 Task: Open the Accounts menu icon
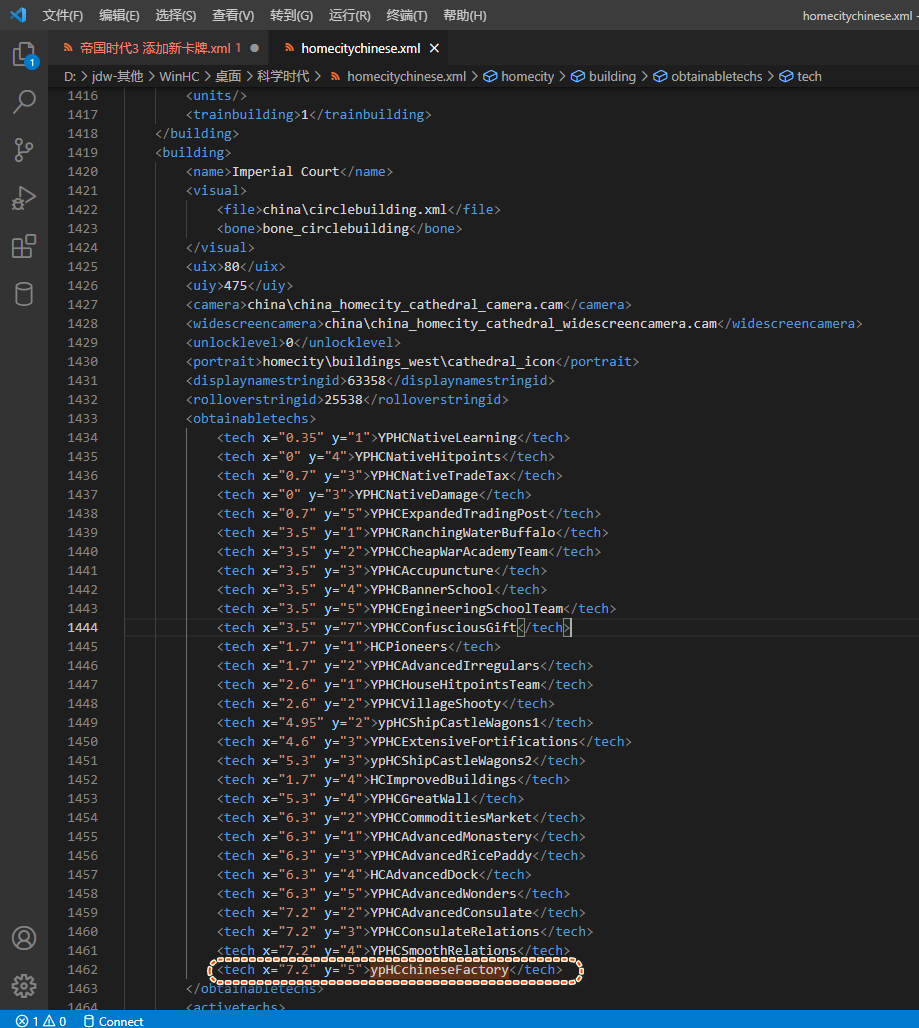(x=24, y=938)
